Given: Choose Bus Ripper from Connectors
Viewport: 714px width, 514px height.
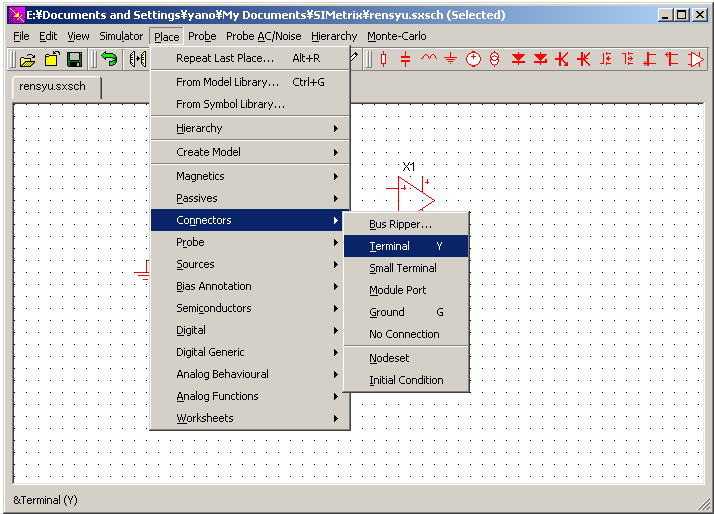Looking at the screenshot, I should coord(406,224).
